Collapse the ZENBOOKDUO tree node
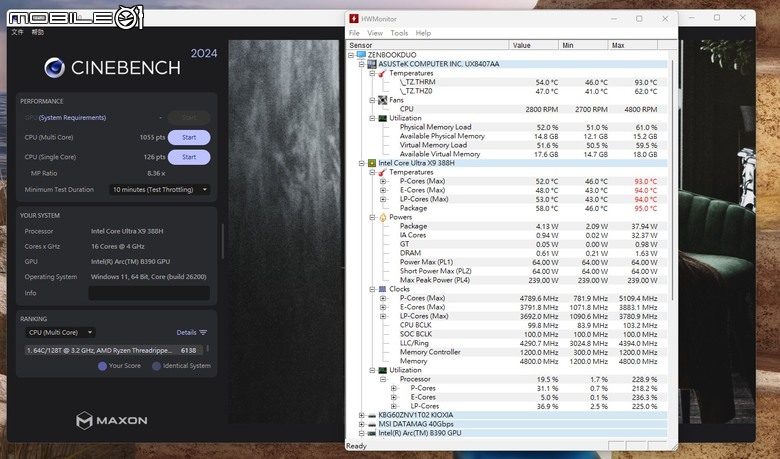Image resolution: width=780 pixels, height=459 pixels. coord(351,55)
